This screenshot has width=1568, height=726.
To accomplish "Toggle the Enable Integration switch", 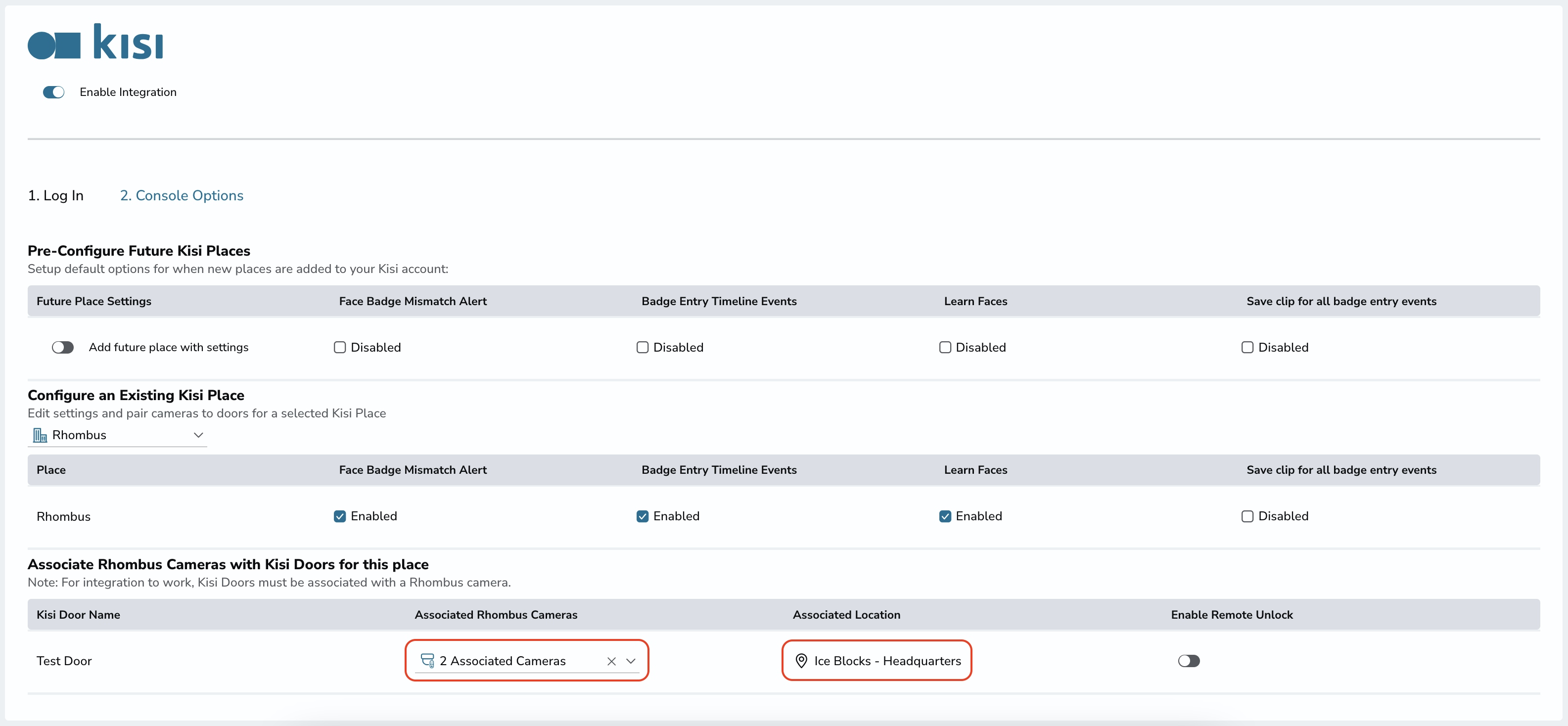I will pyautogui.click(x=53, y=92).
